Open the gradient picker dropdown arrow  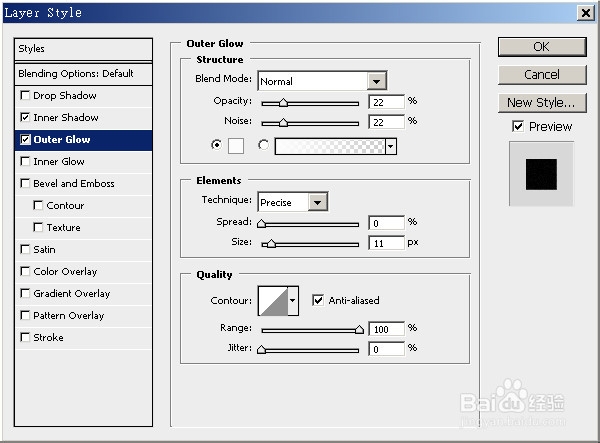(x=390, y=146)
